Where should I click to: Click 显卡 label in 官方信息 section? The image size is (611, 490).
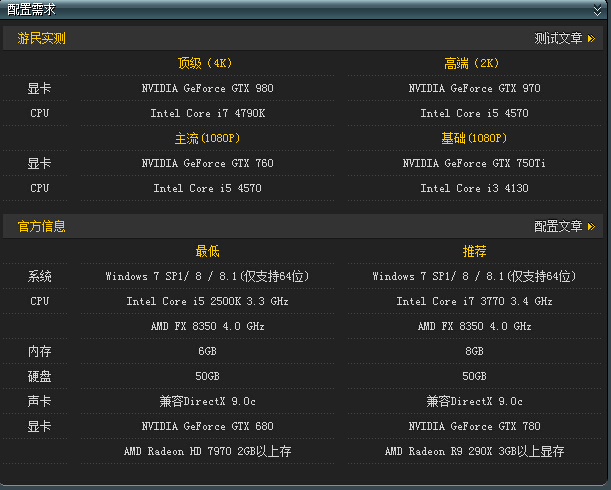(x=39, y=426)
